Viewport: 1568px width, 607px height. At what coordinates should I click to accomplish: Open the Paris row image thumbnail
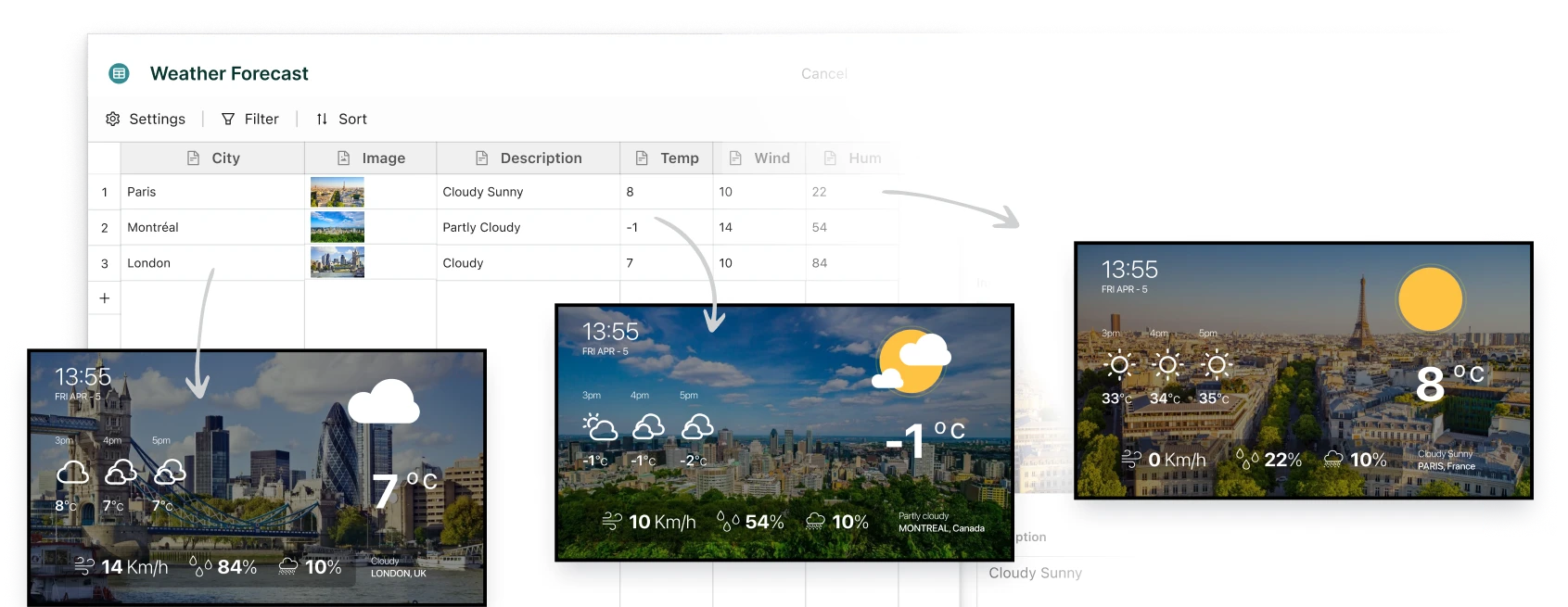pyautogui.click(x=338, y=192)
